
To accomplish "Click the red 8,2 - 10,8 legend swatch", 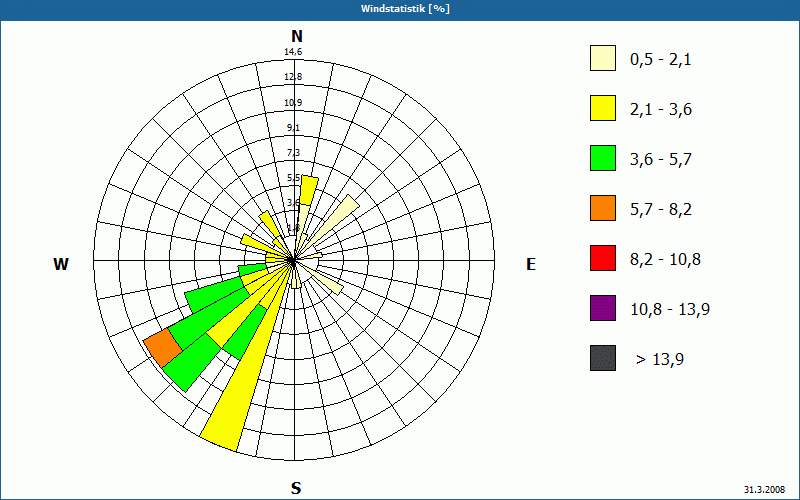I will point(603,258).
